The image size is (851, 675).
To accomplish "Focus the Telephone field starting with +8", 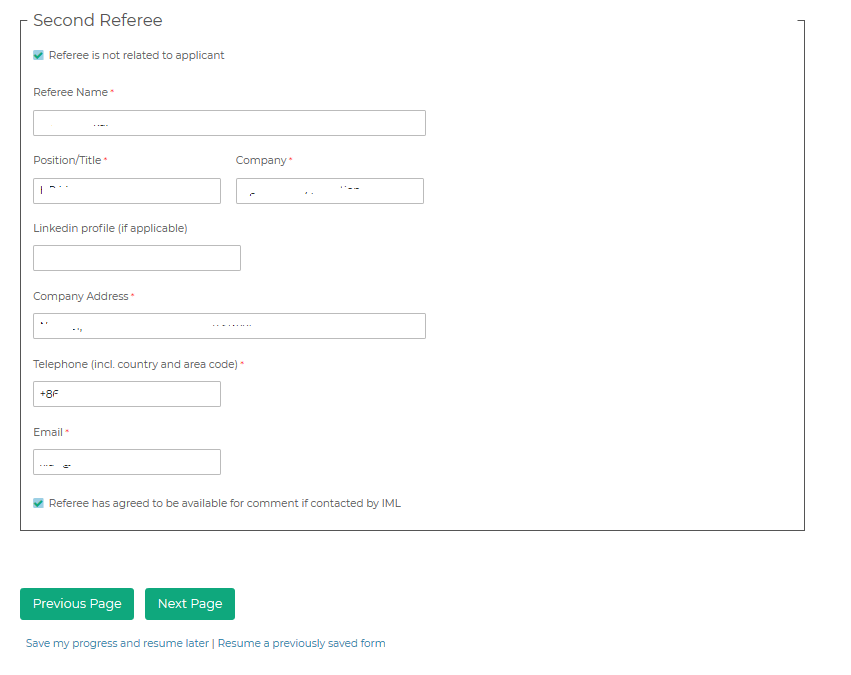I will pyautogui.click(x=127, y=394).
